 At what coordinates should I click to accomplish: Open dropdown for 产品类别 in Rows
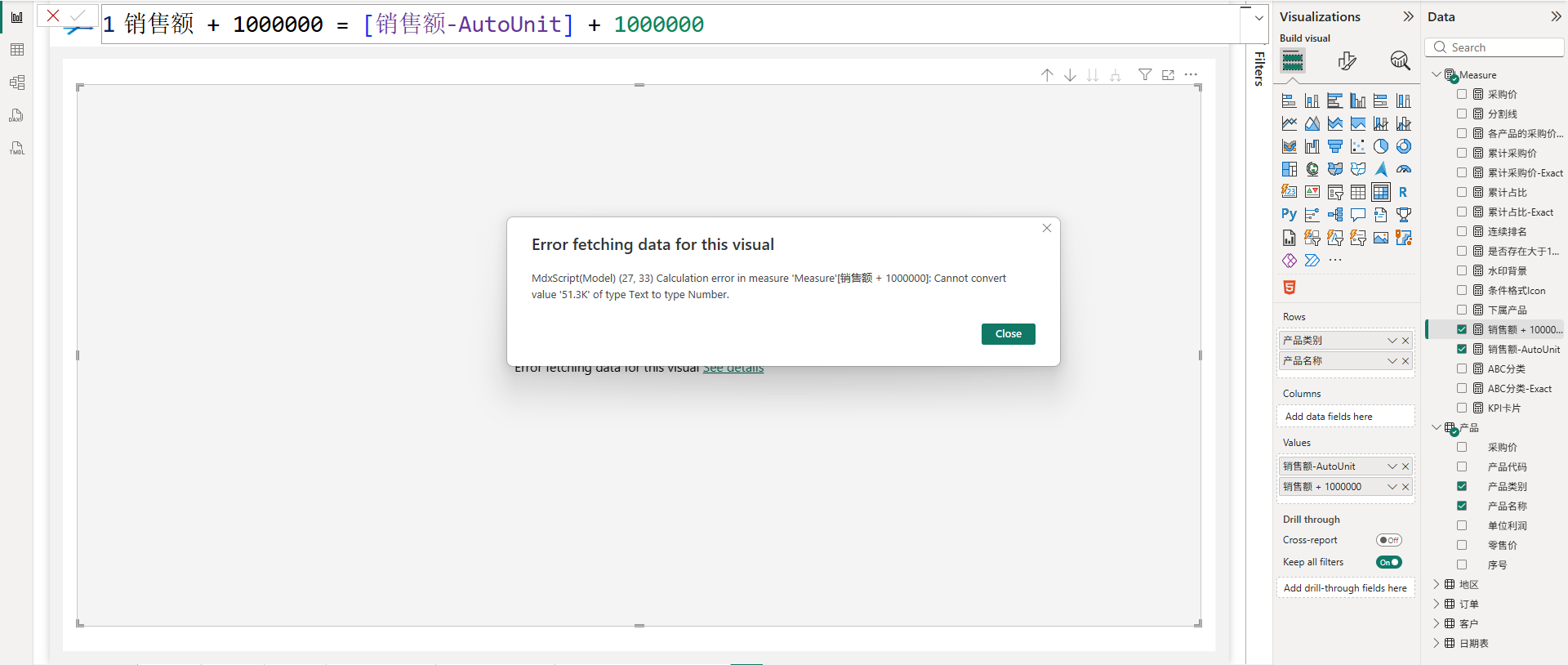(1392, 341)
